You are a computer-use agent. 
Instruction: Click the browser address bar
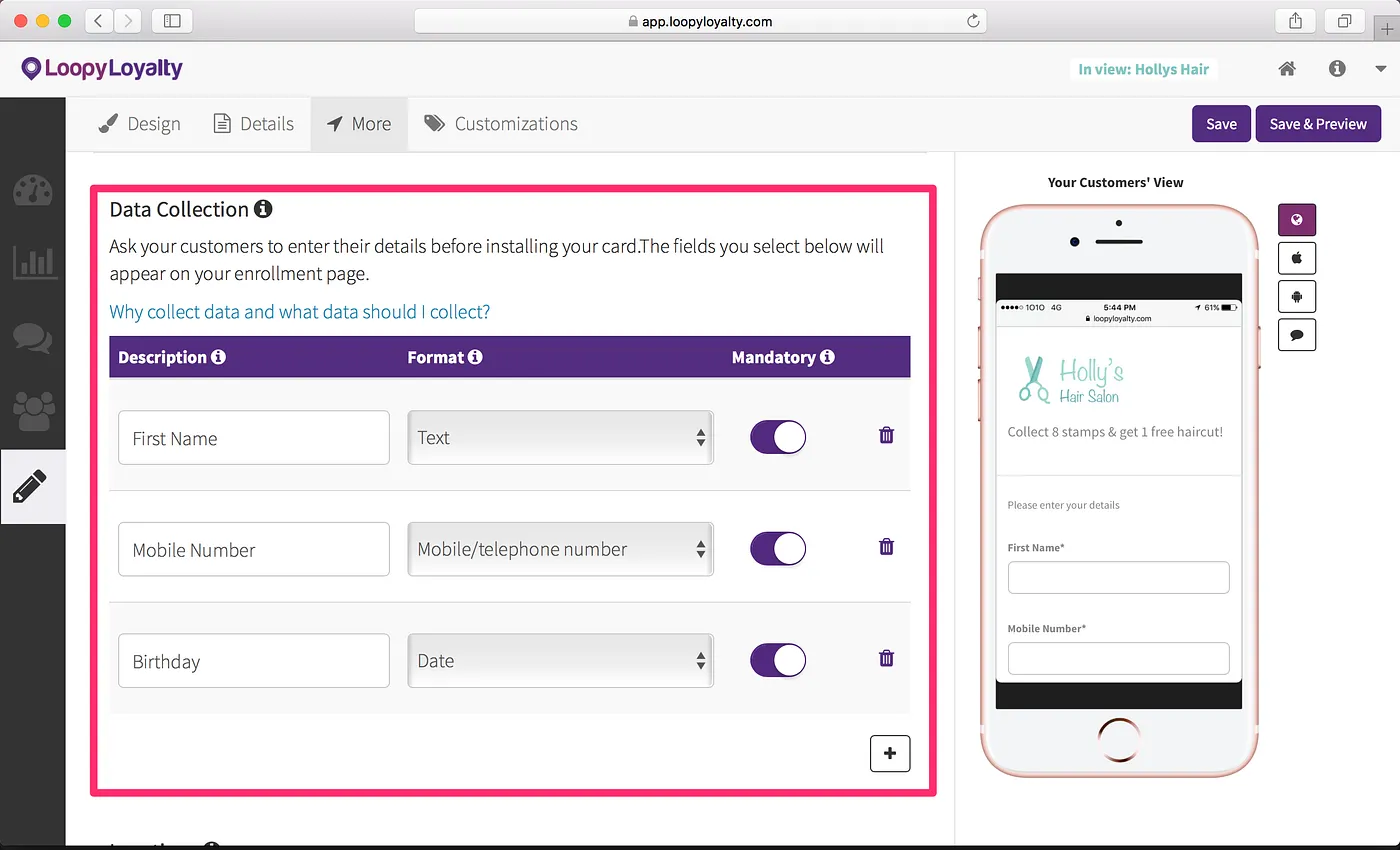click(x=700, y=20)
